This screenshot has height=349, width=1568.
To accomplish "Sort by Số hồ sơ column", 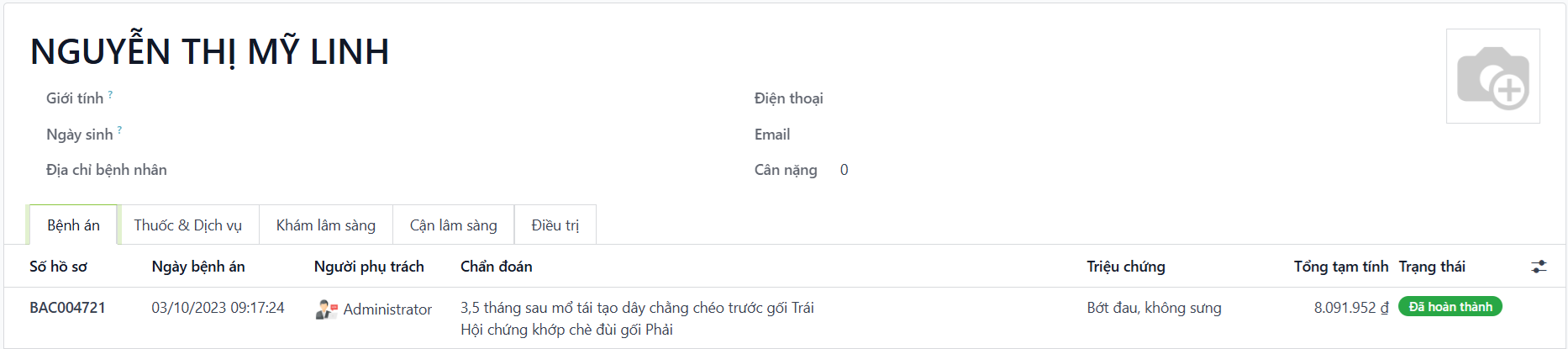I will 59,267.
